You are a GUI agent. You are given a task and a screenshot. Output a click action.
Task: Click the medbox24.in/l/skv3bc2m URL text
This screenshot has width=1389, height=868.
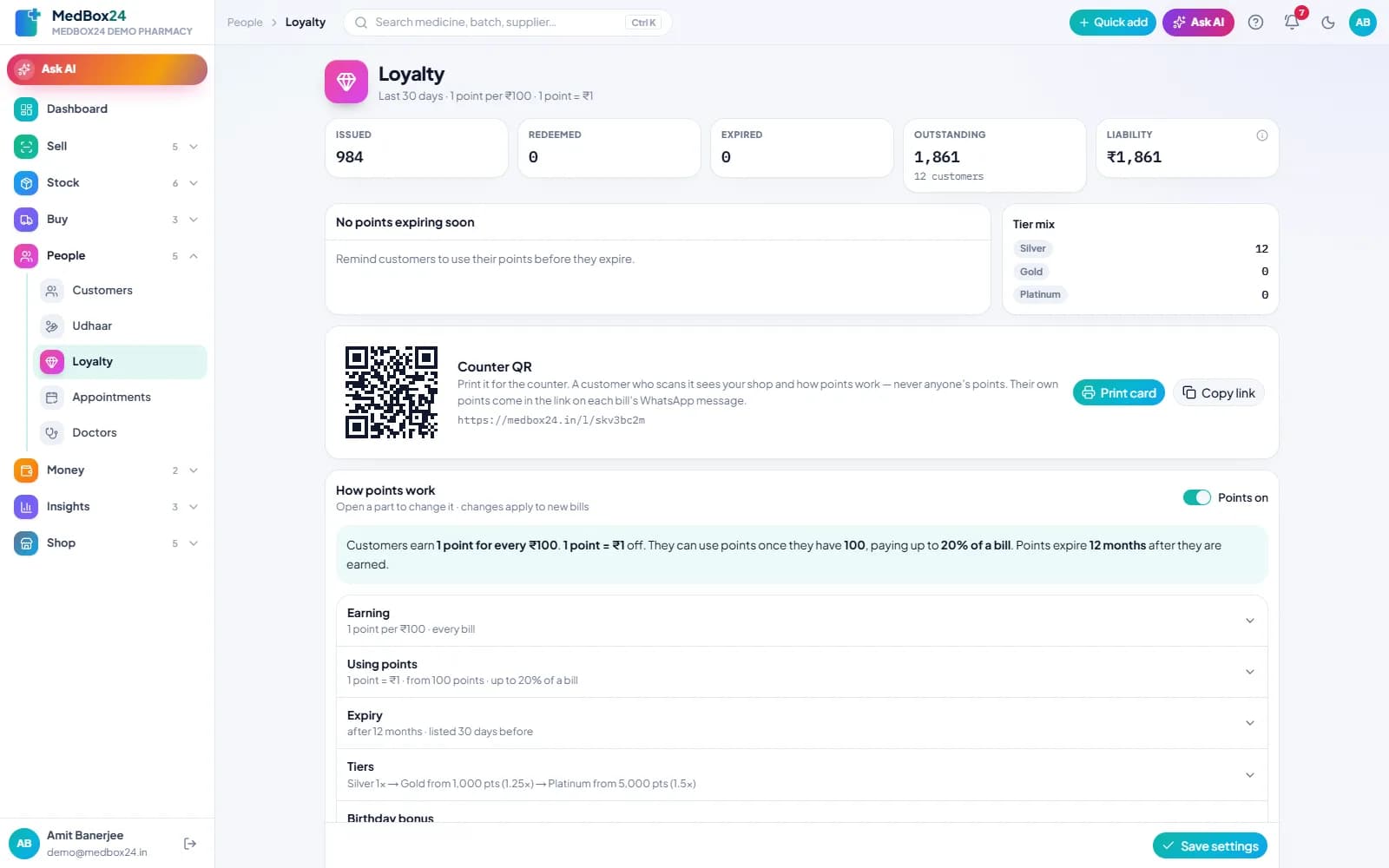(x=551, y=420)
